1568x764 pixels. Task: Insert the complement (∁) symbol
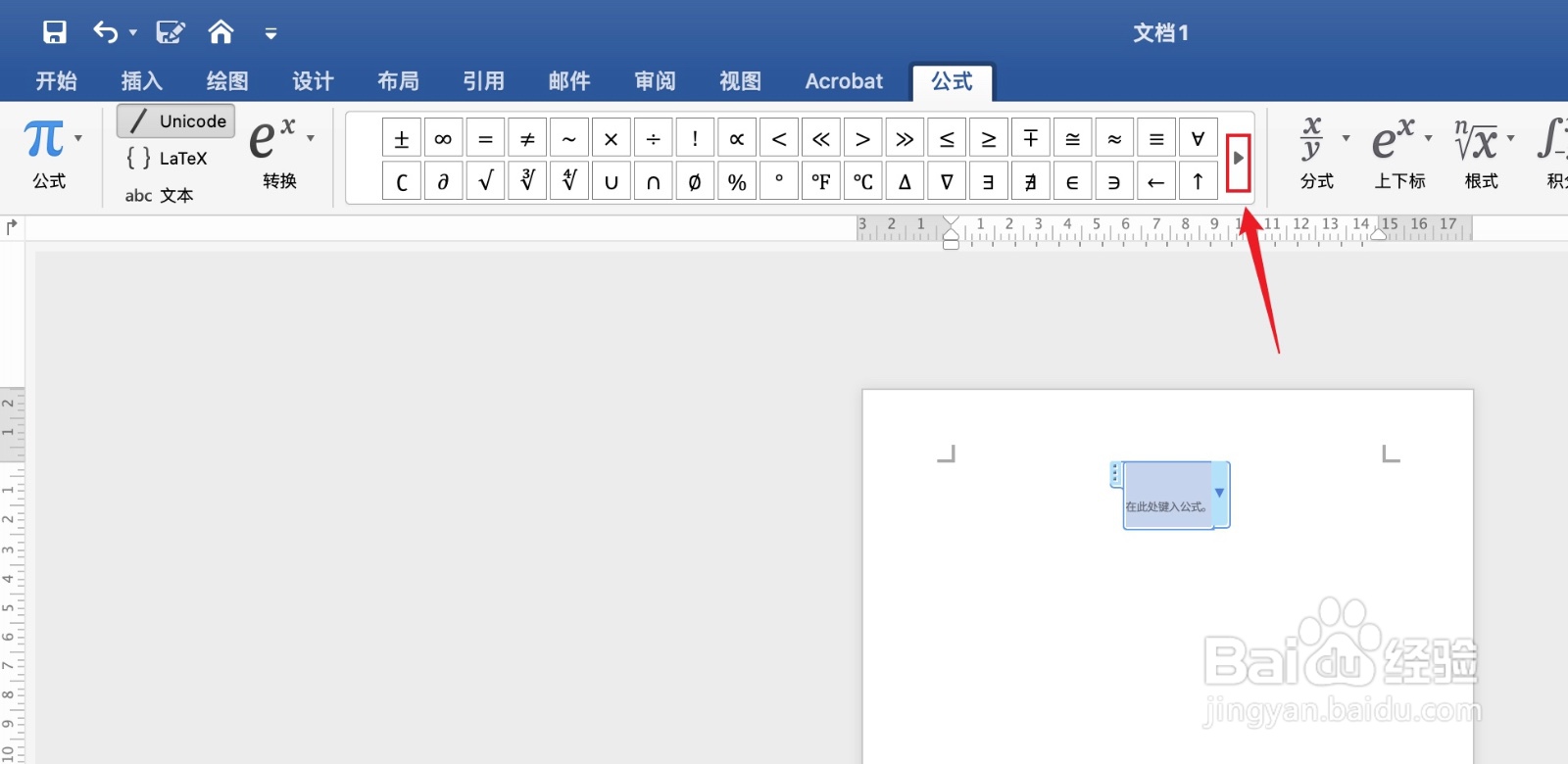coord(402,181)
